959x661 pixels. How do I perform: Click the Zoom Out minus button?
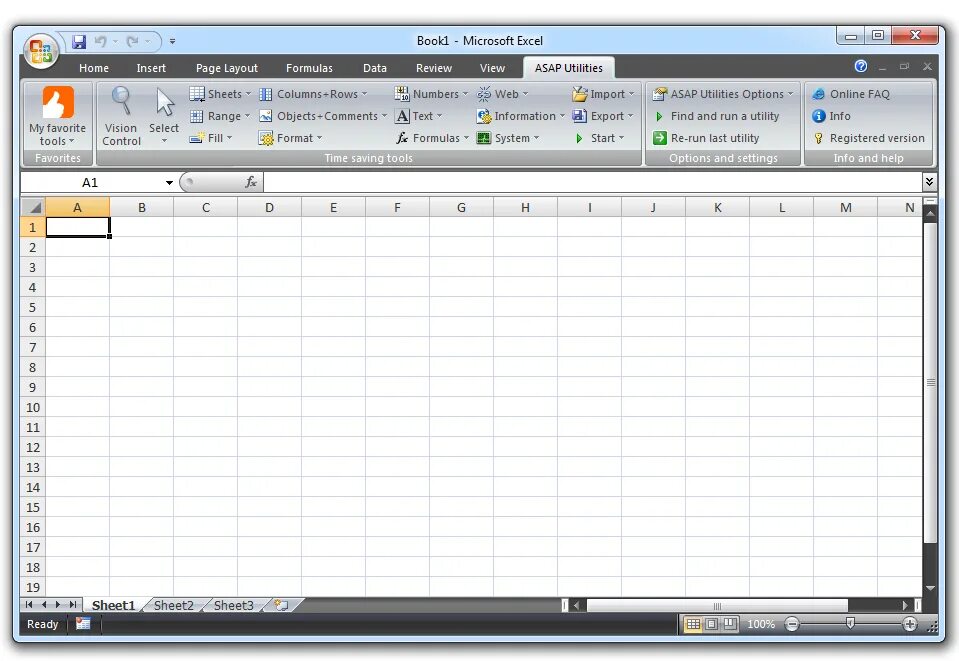tap(792, 624)
